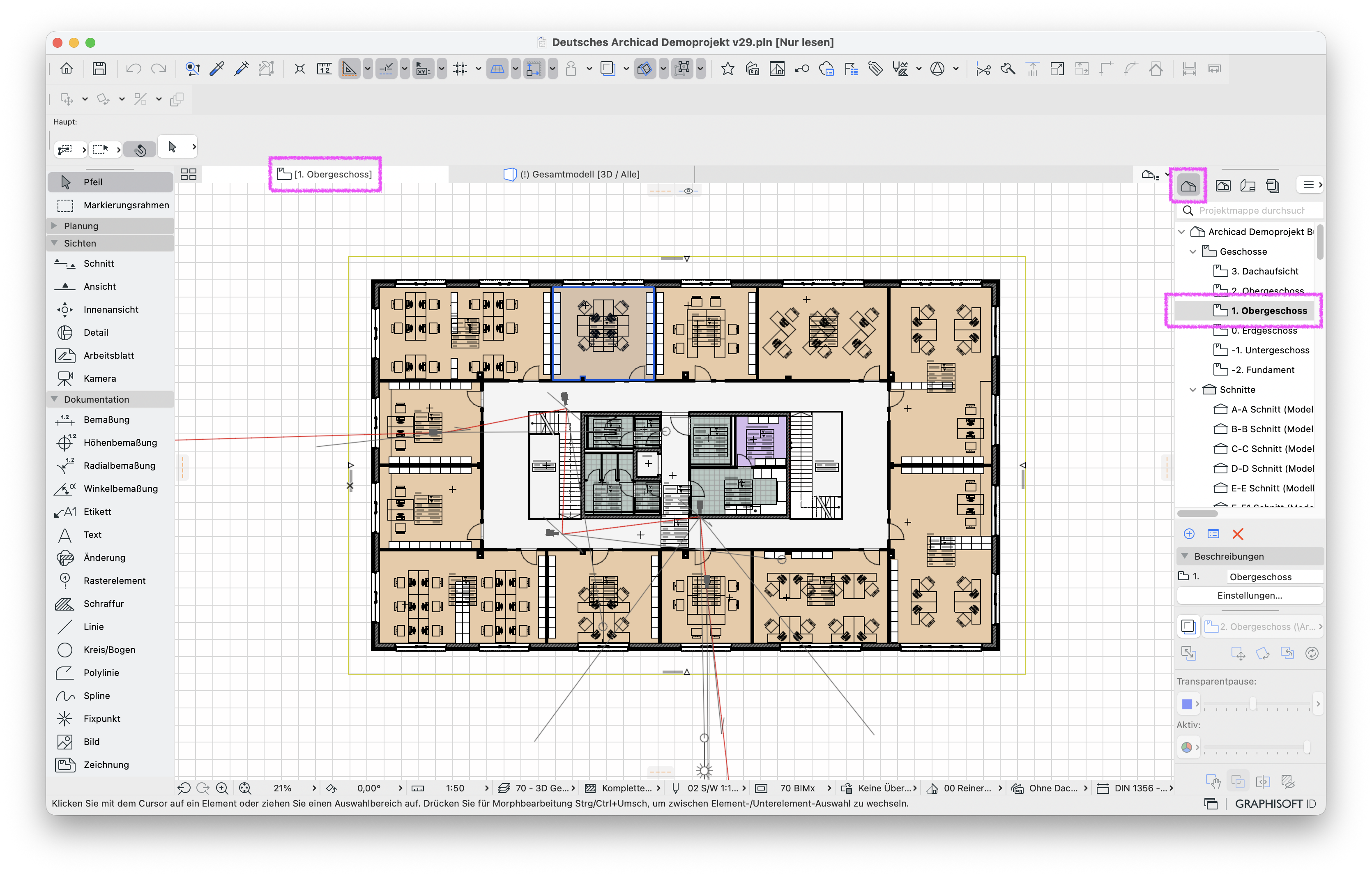Expand the Planung tool group
Image resolution: width=1372 pixels, height=876 pixels.
[54, 226]
